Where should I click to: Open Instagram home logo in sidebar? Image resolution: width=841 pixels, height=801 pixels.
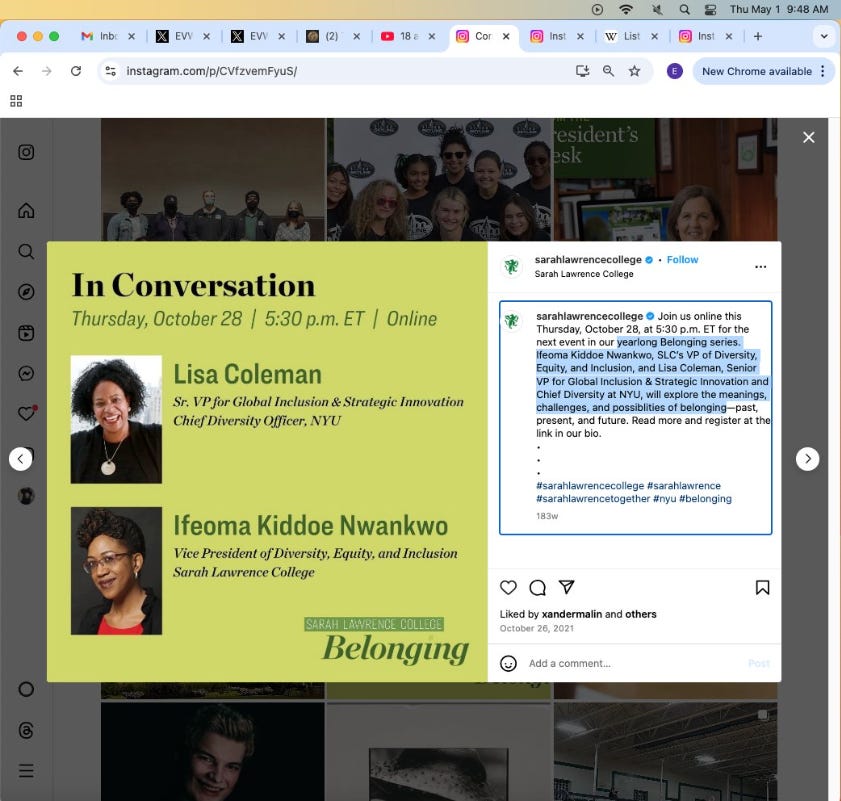click(x=26, y=152)
